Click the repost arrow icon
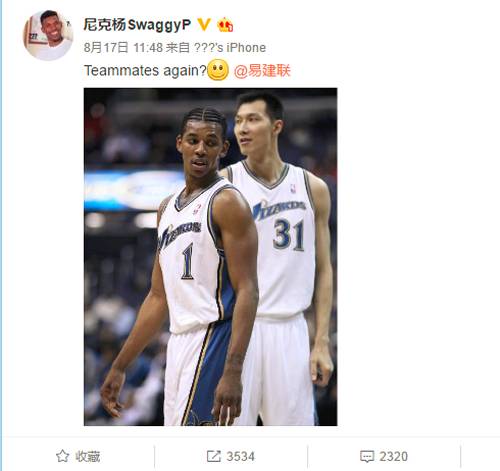Viewport: 500px width, 471px height. (214, 456)
